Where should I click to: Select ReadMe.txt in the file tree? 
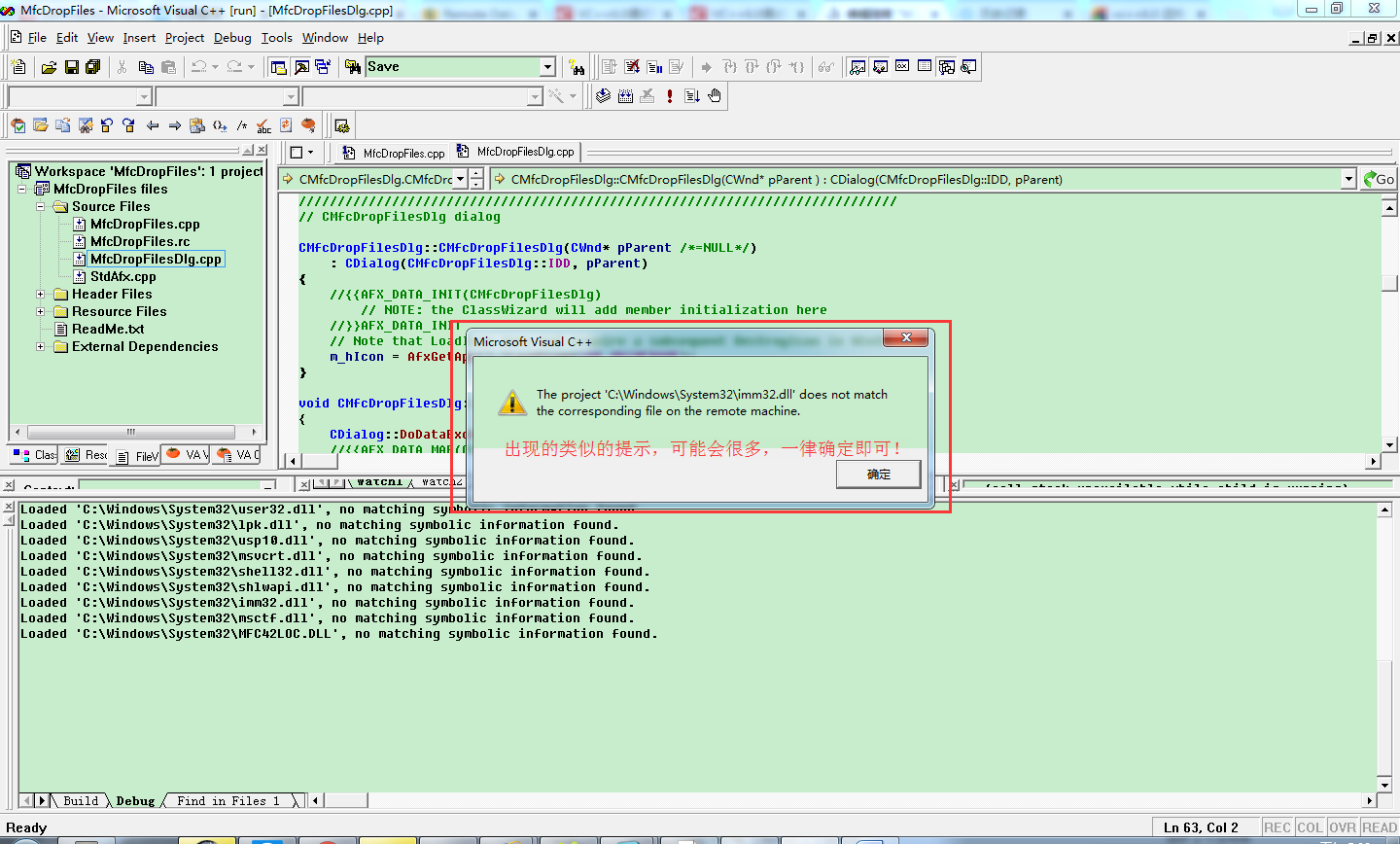(x=108, y=329)
